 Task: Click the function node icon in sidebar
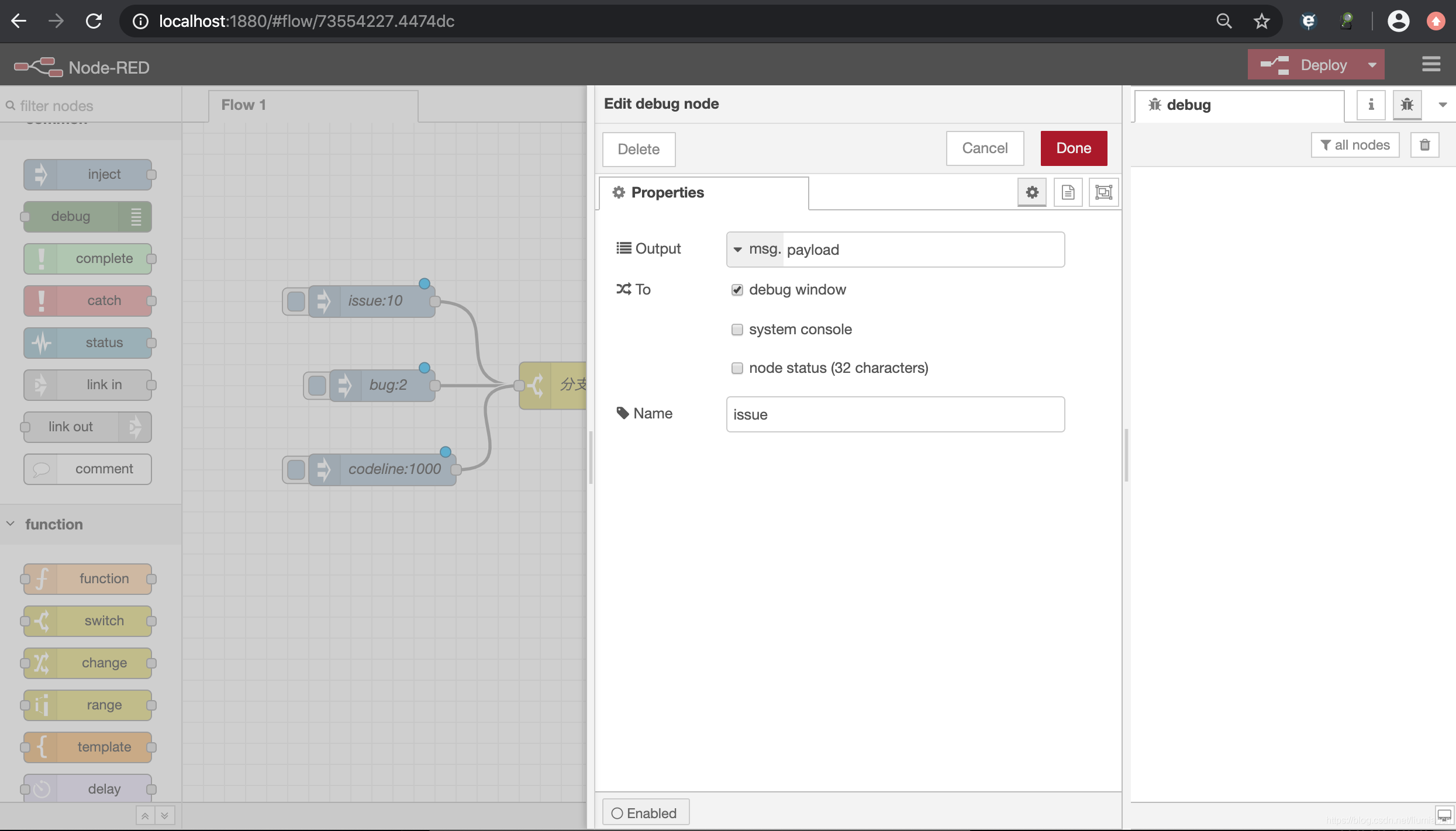click(x=40, y=578)
